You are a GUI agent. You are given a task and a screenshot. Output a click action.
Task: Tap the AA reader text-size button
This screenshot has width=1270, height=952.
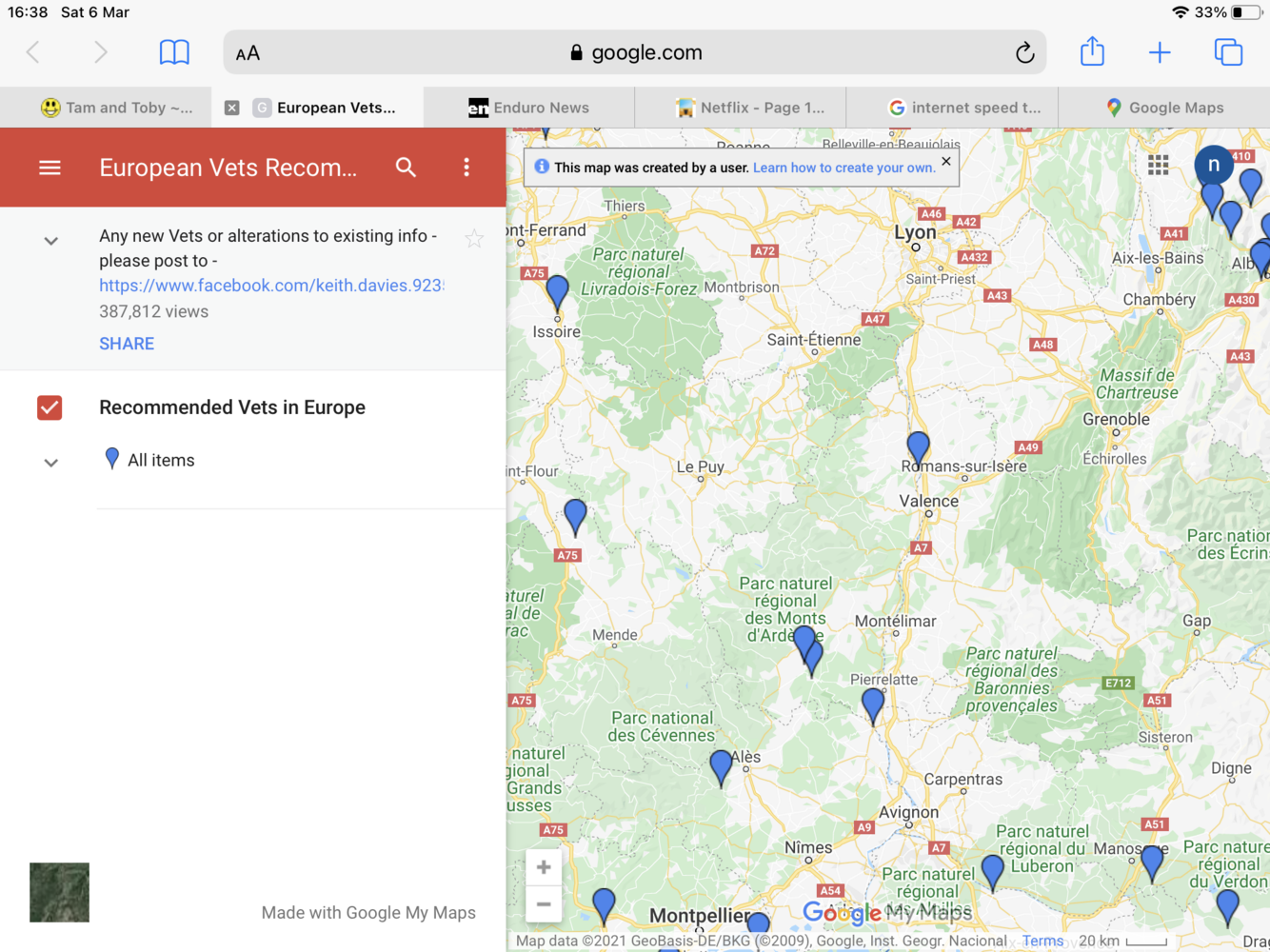click(248, 53)
